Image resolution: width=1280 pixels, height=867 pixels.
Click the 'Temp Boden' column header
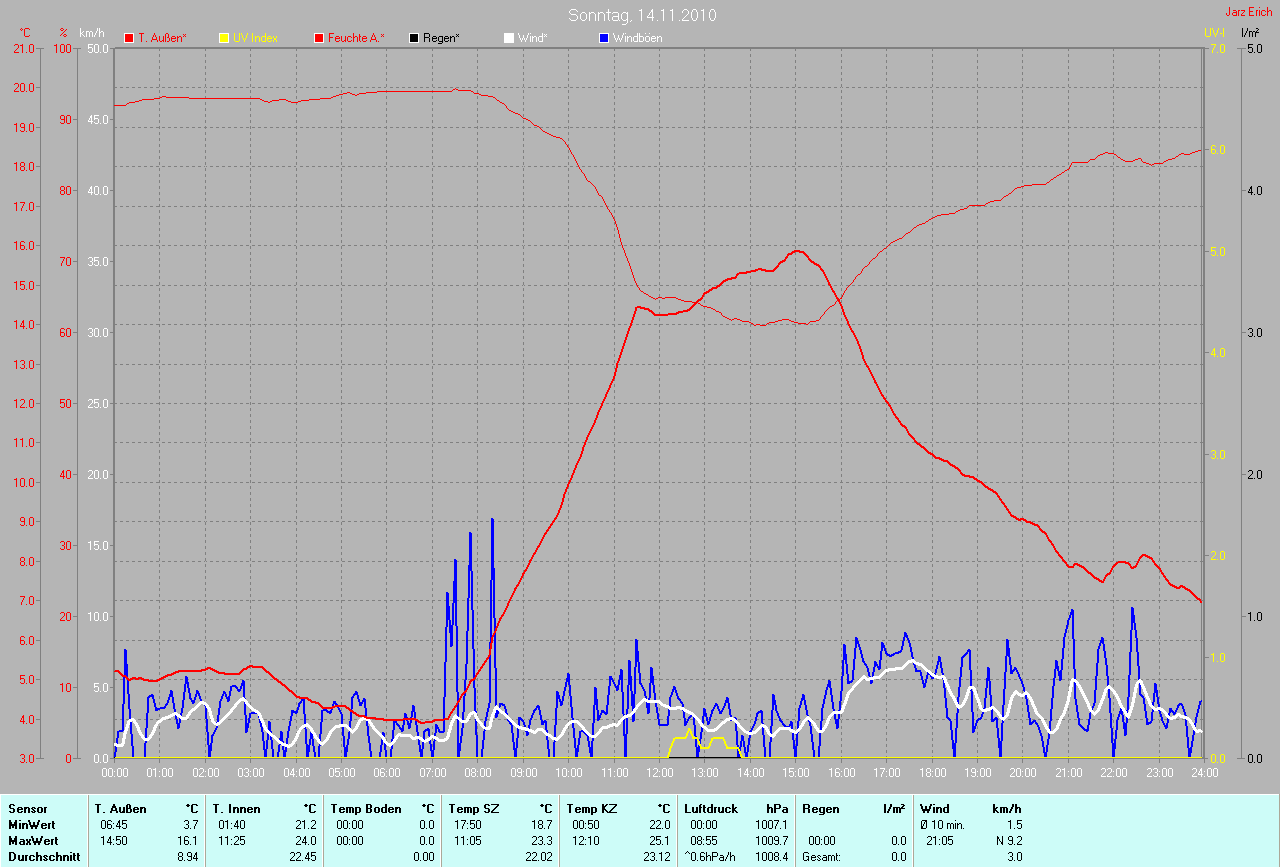pyautogui.click(x=366, y=809)
